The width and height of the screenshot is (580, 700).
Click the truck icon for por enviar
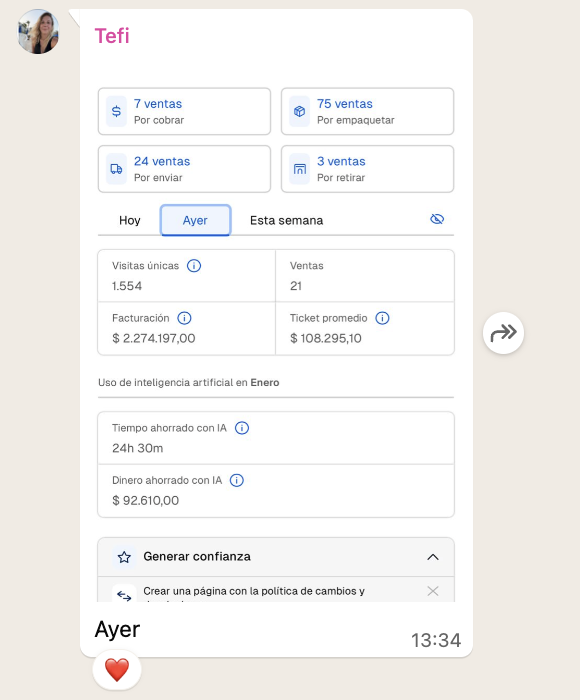click(x=116, y=169)
